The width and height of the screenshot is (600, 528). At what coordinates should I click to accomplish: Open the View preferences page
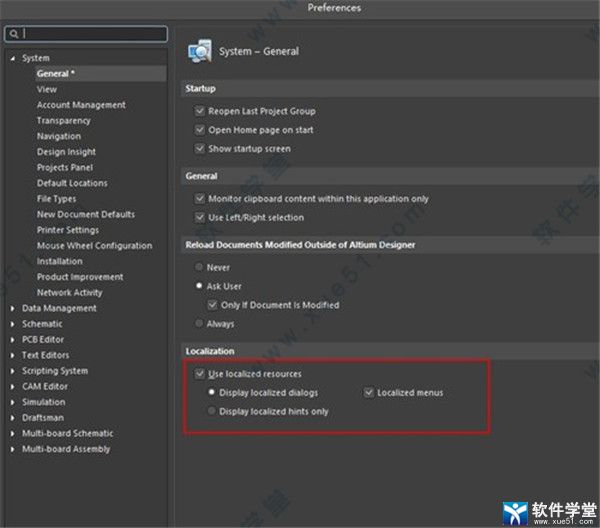coord(47,90)
